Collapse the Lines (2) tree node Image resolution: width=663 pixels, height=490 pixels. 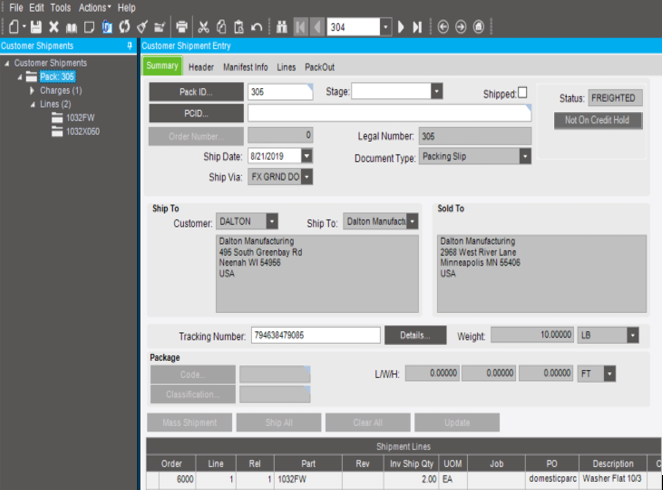(33, 104)
